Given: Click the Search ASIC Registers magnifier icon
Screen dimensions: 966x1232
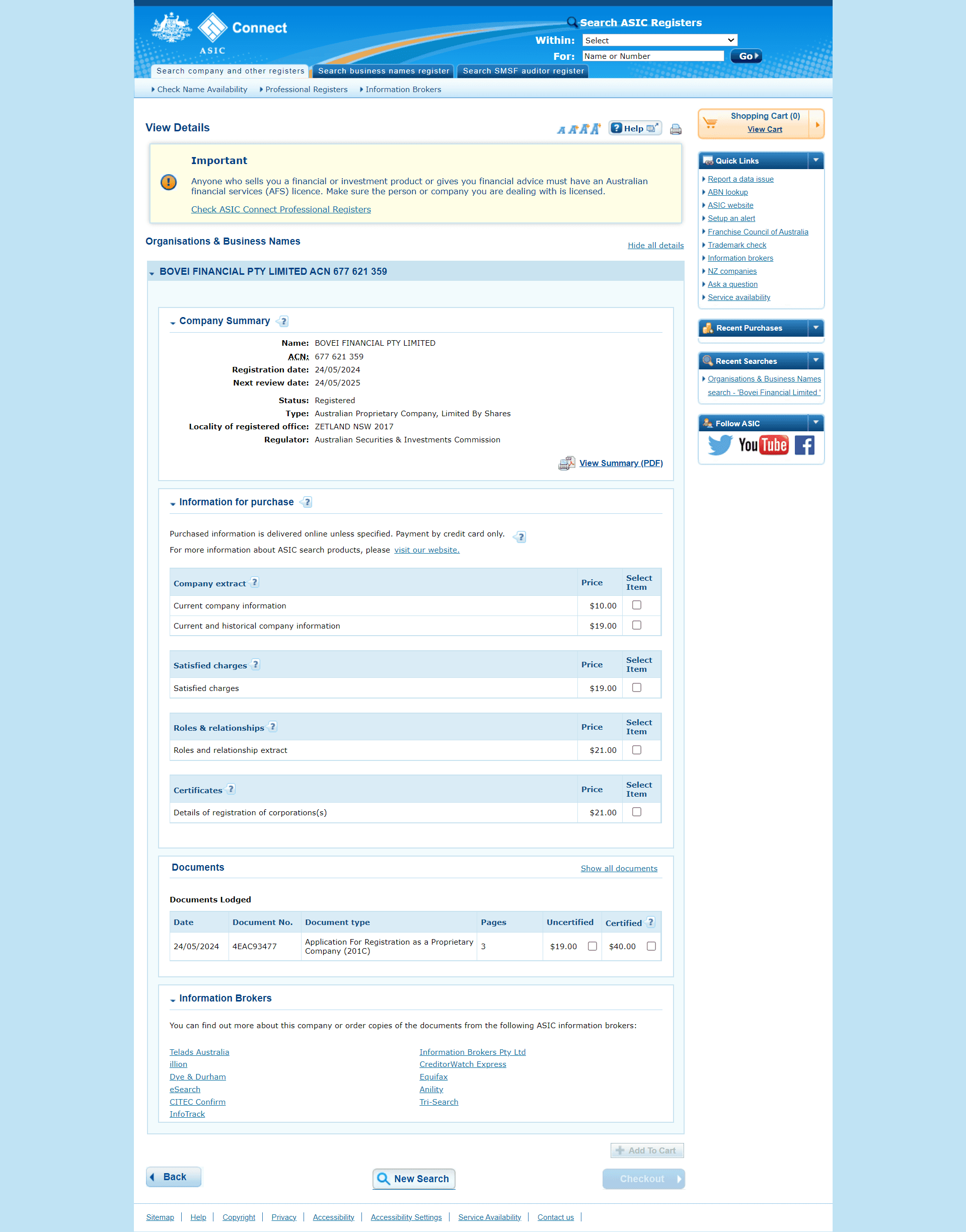Looking at the screenshot, I should pos(572,22).
